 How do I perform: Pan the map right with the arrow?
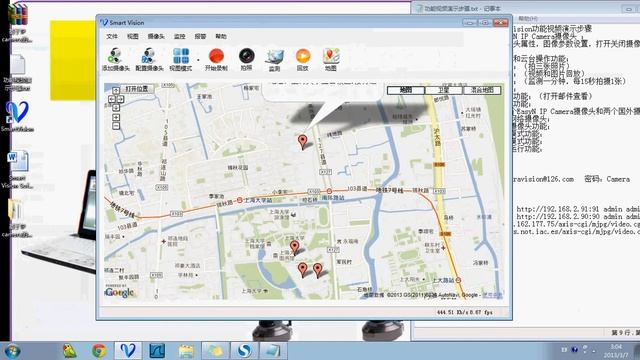coord(120,99)
